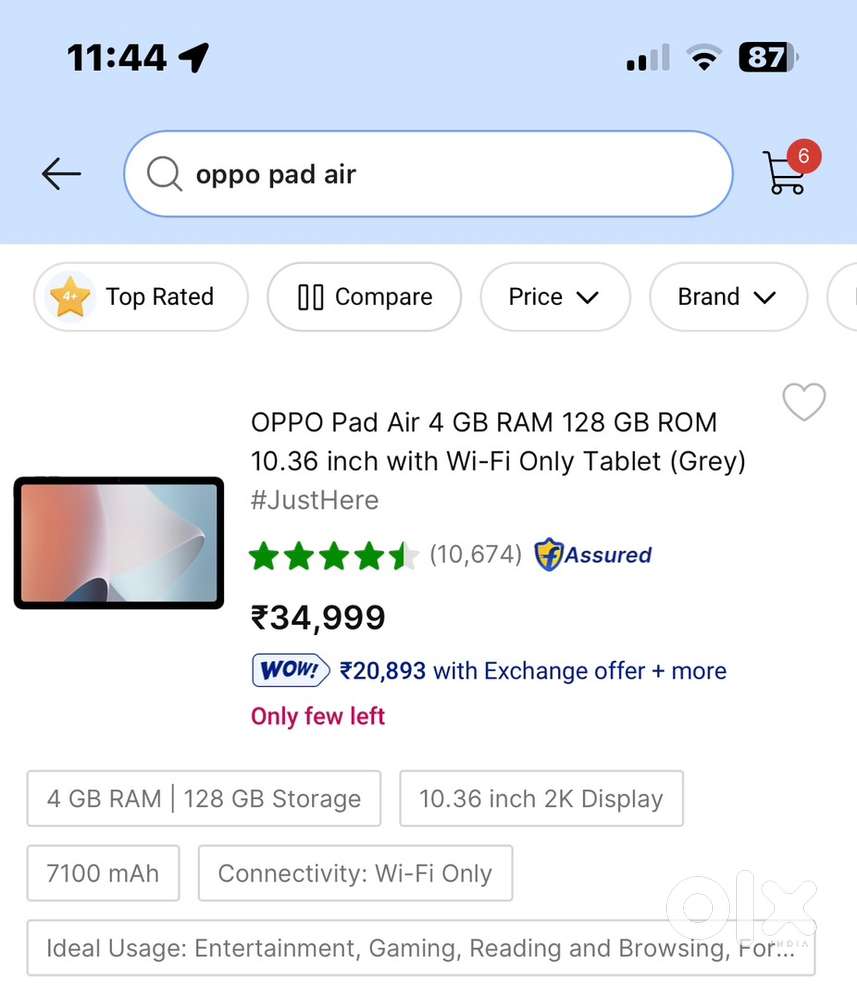Tap the green star rating
This screenshot has height=1000, width=857.
click(x=334, y=555)
